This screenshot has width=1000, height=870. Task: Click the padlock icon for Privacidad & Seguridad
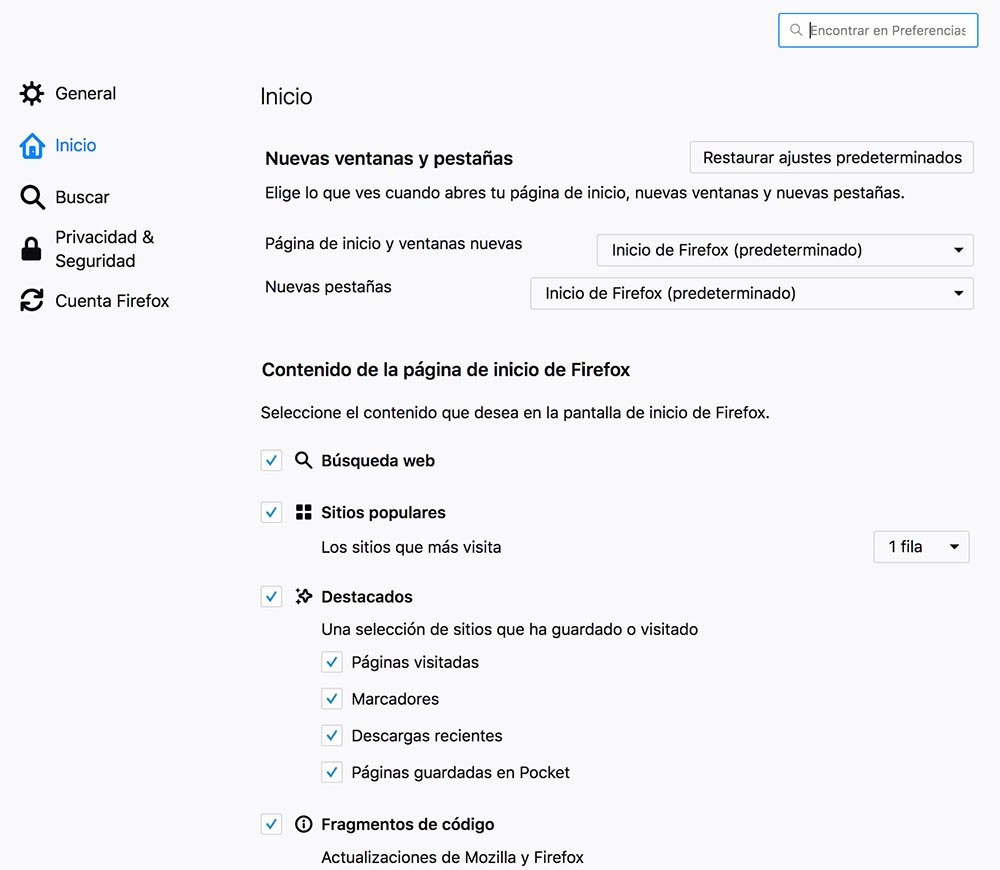pyautogui.click(x=32, y=249)
